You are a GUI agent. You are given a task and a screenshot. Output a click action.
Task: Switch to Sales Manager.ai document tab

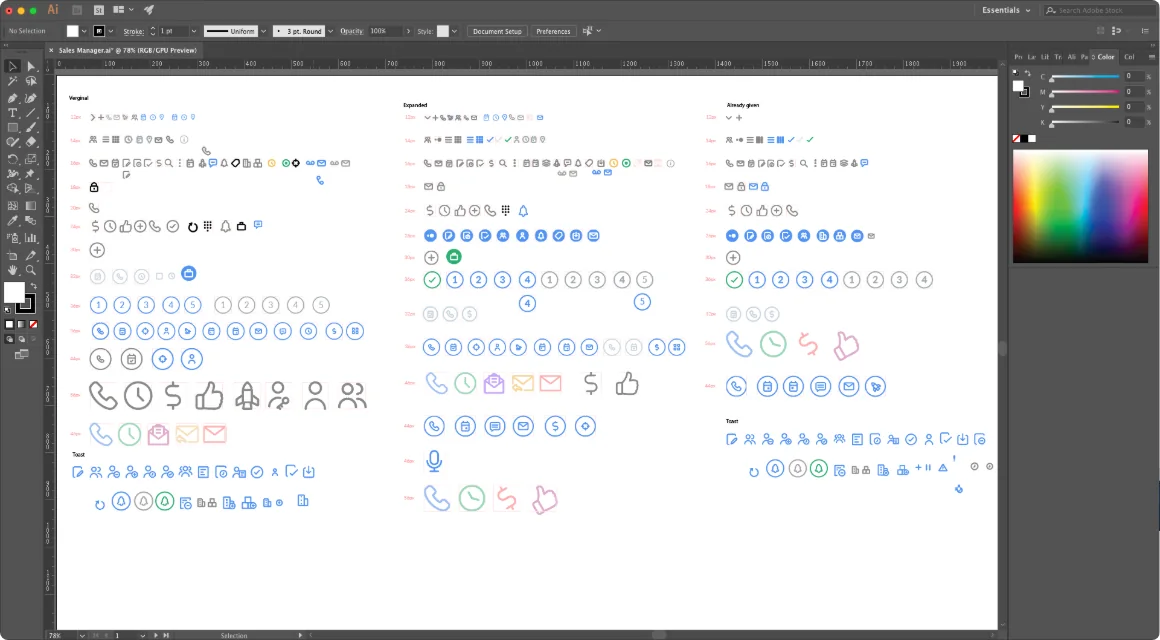(x=127, y=50)
